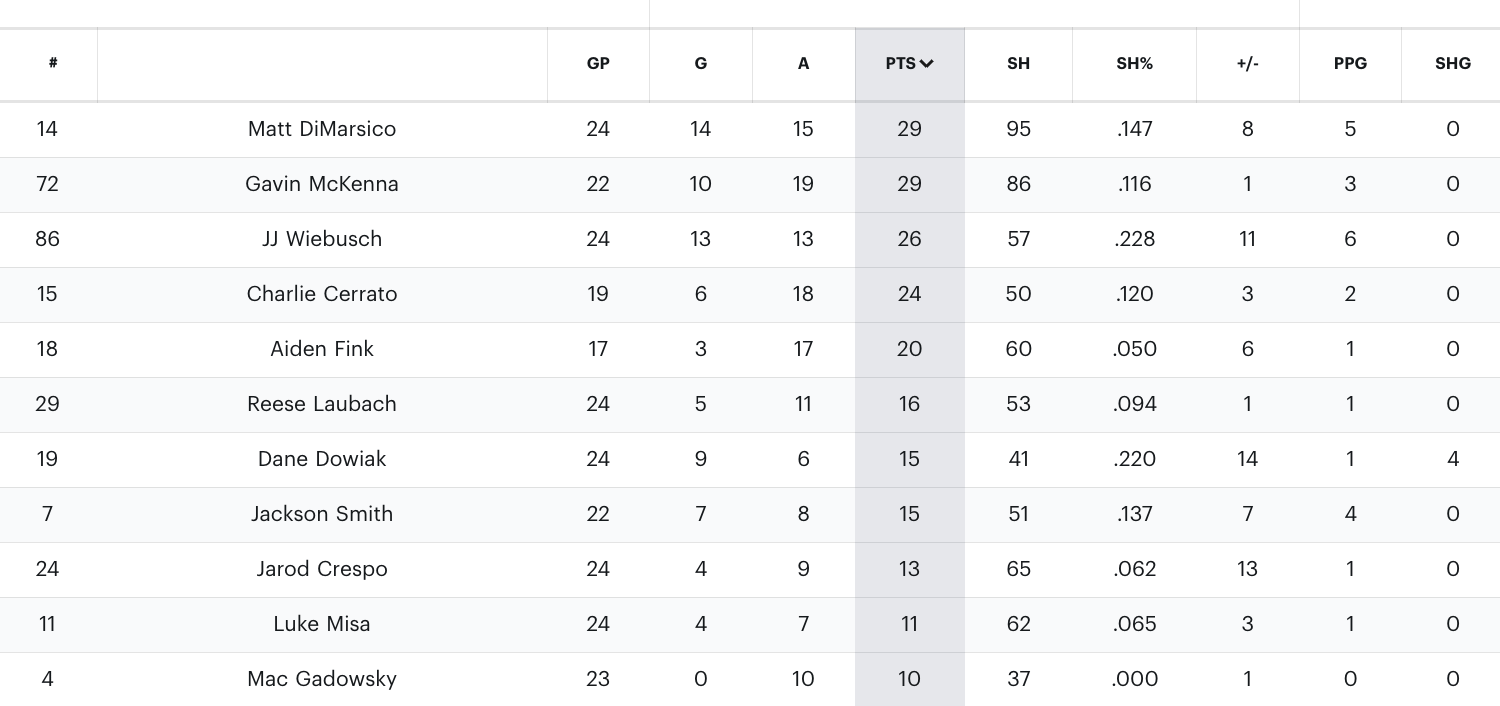Screen dimensions: 1500x706
Task: Sort by the G goals column header
Action: point(701,64)
